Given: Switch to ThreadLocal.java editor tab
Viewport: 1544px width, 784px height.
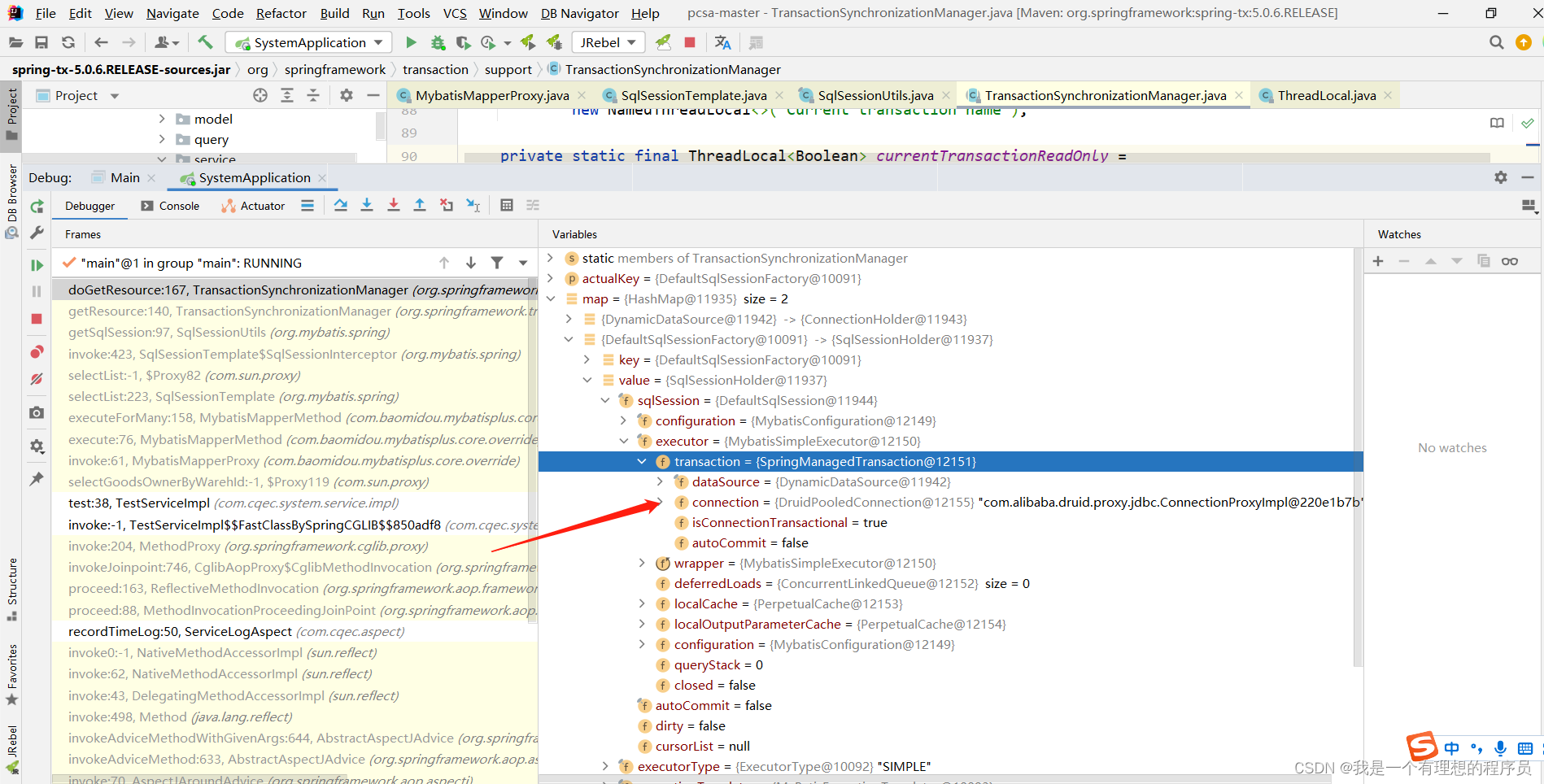Looking at the screenshot, I should [x=1327, y=95].
